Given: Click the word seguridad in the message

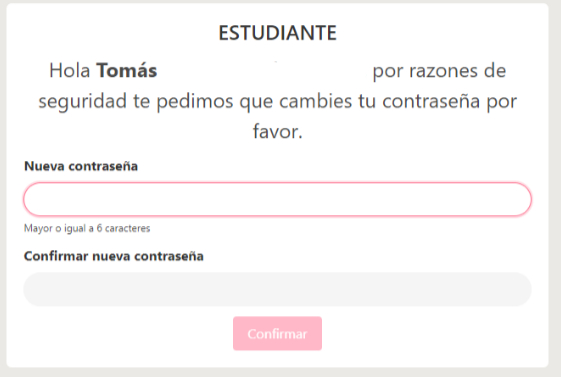Looking at the screenshot, I should (83, 101).
